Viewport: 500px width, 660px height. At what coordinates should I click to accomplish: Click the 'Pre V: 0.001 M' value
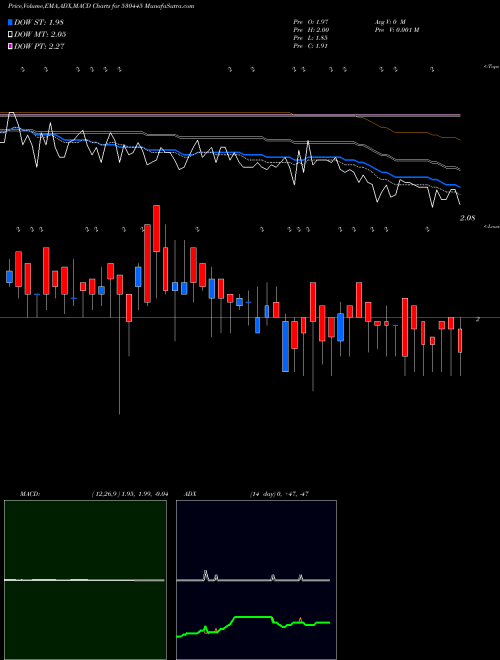pyautogui.click(x=396, y=30)
